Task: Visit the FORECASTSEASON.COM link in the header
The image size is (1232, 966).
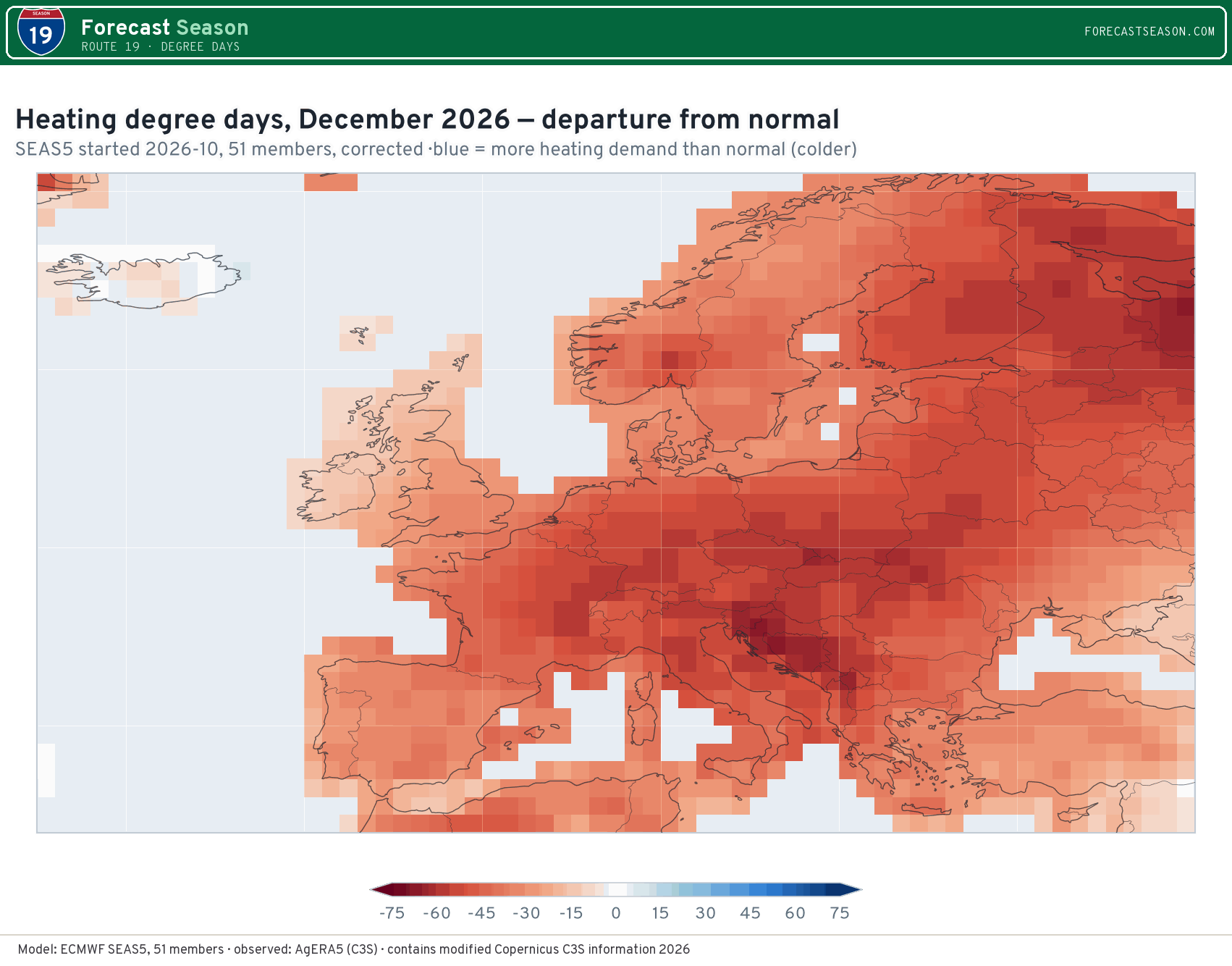Action: [x=1149, y=31]
